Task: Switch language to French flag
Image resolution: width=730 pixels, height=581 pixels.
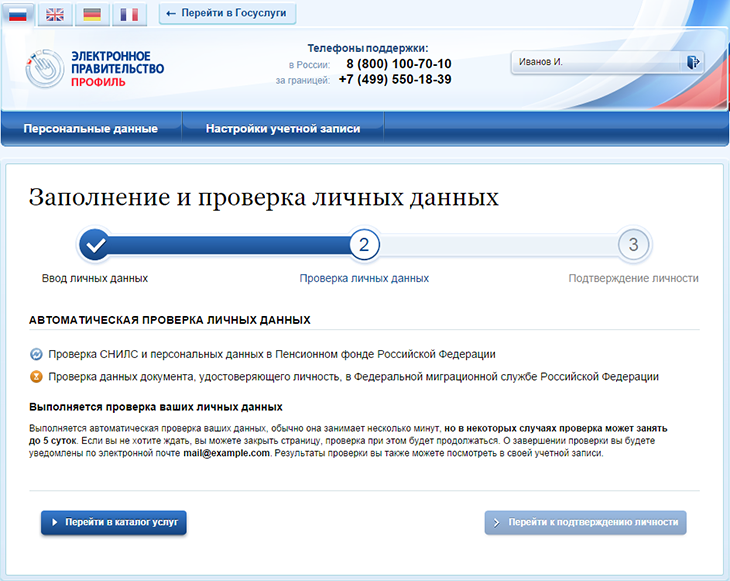Action: [x=129, y=14]
